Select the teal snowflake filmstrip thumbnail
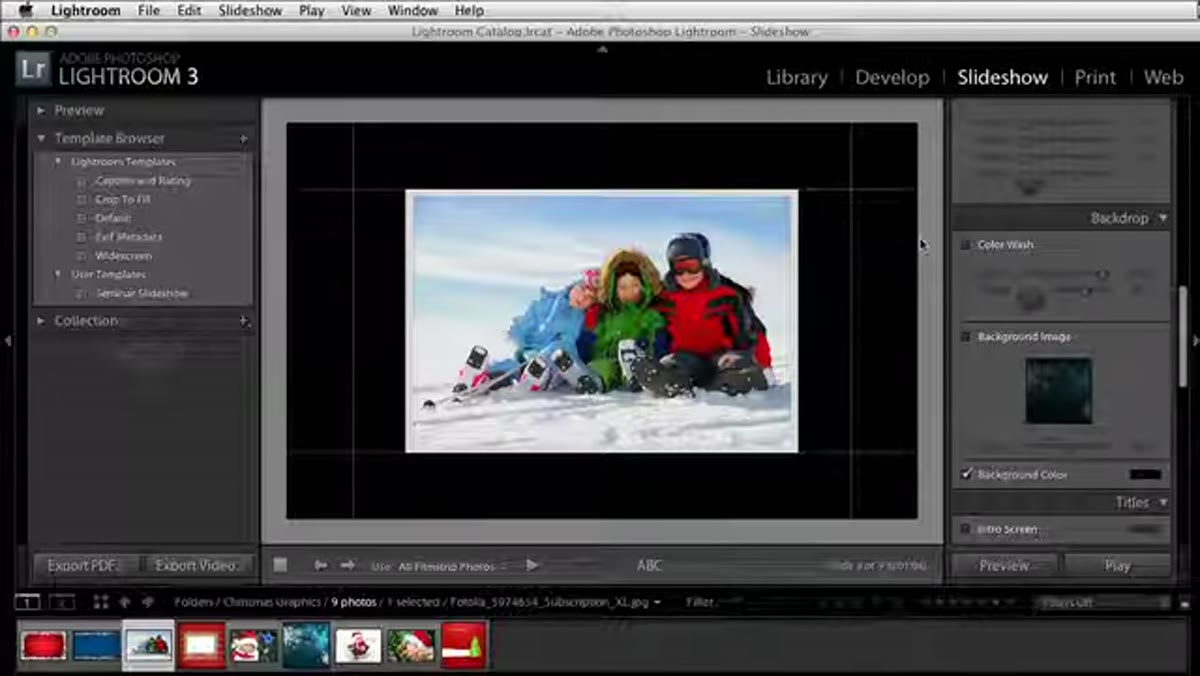This screenshot has width=1200, height=676. pyautogui.click(x=306, y=645)
